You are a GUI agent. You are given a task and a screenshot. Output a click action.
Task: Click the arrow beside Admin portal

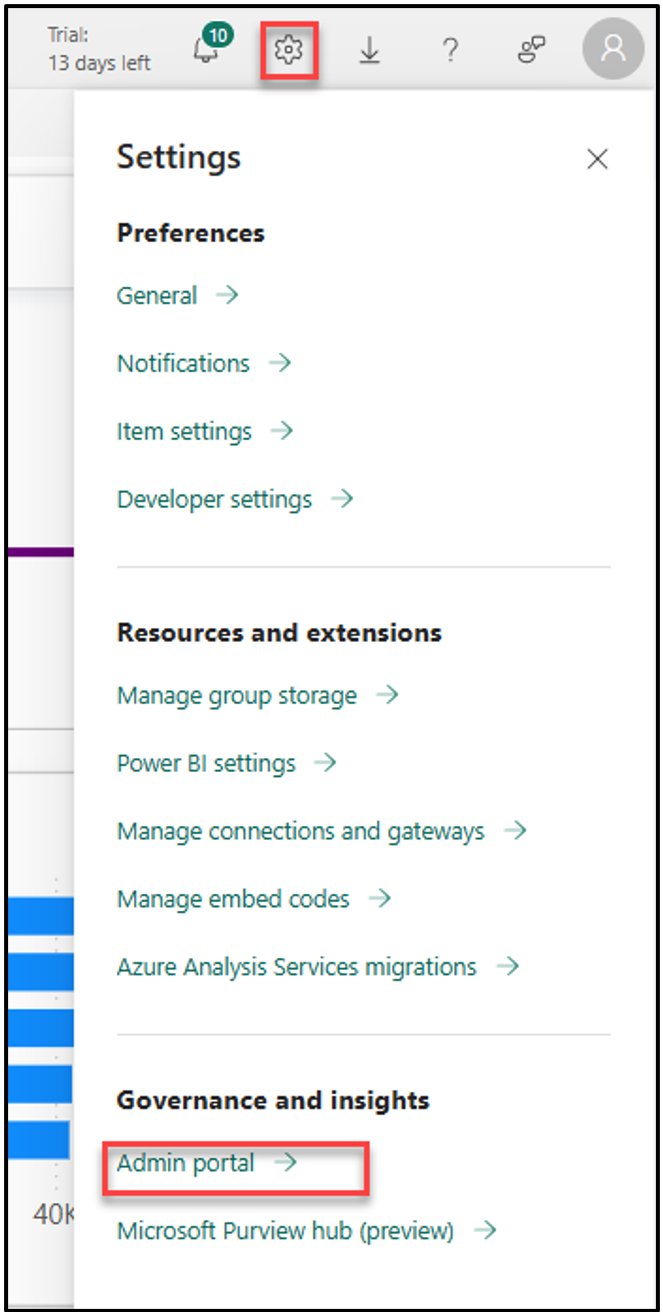point(286,1162)
